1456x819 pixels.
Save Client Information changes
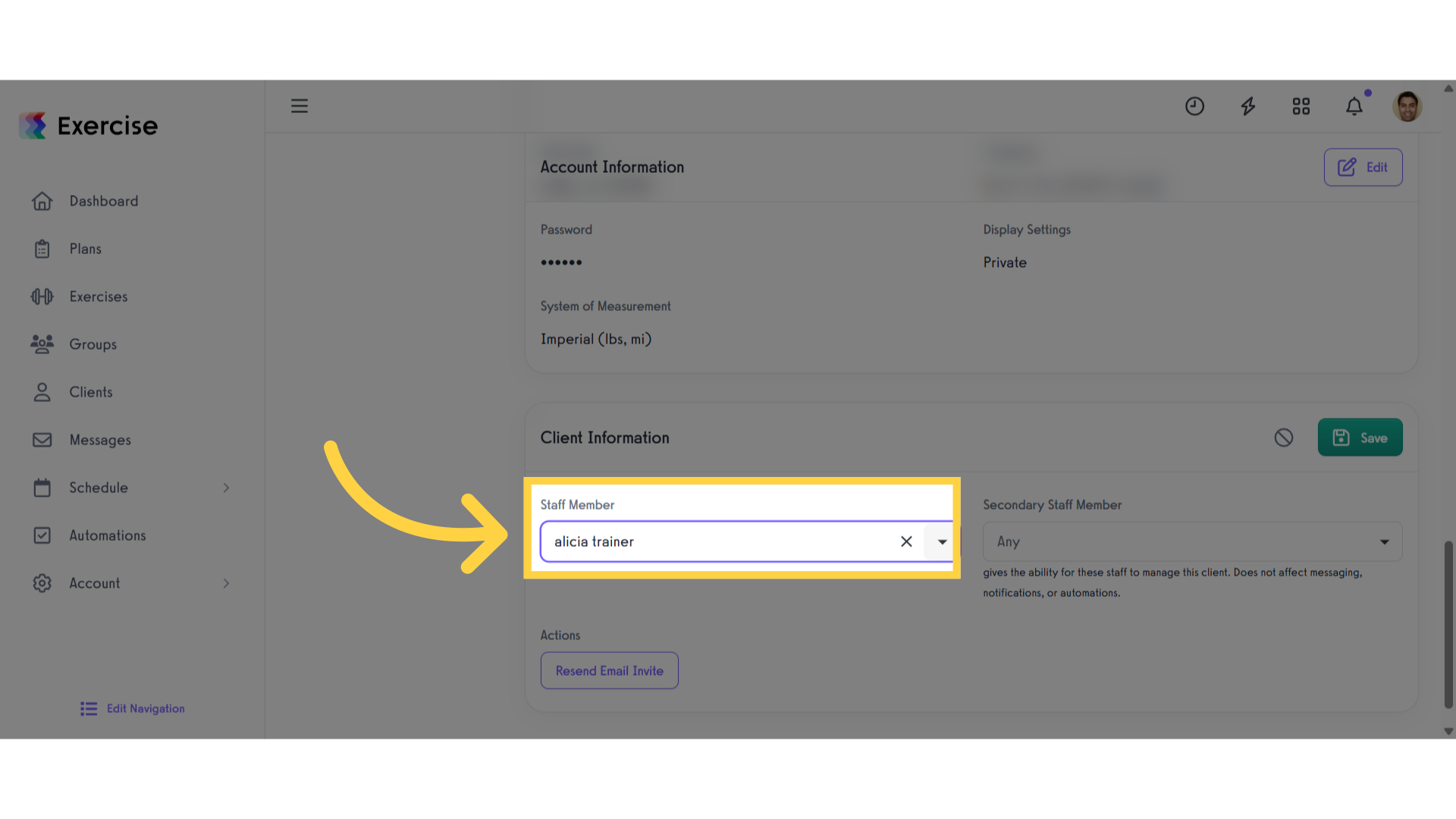click(1360, 438)
